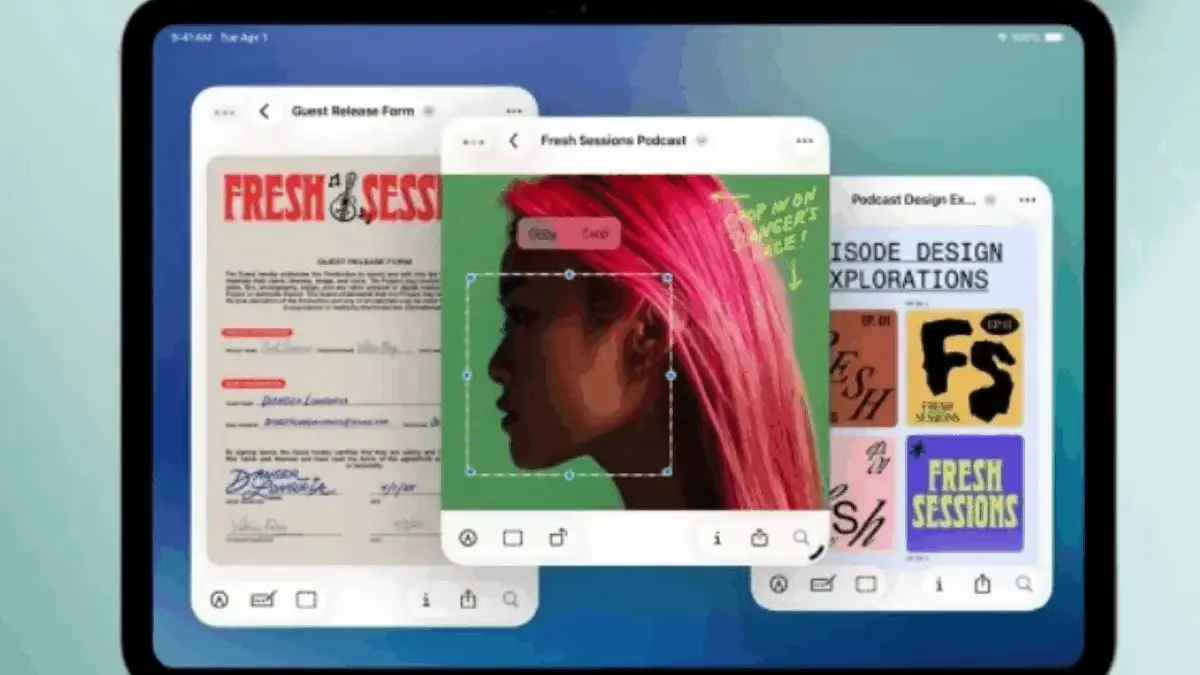Click the "Guest Release Form" window title

point(352,111)
